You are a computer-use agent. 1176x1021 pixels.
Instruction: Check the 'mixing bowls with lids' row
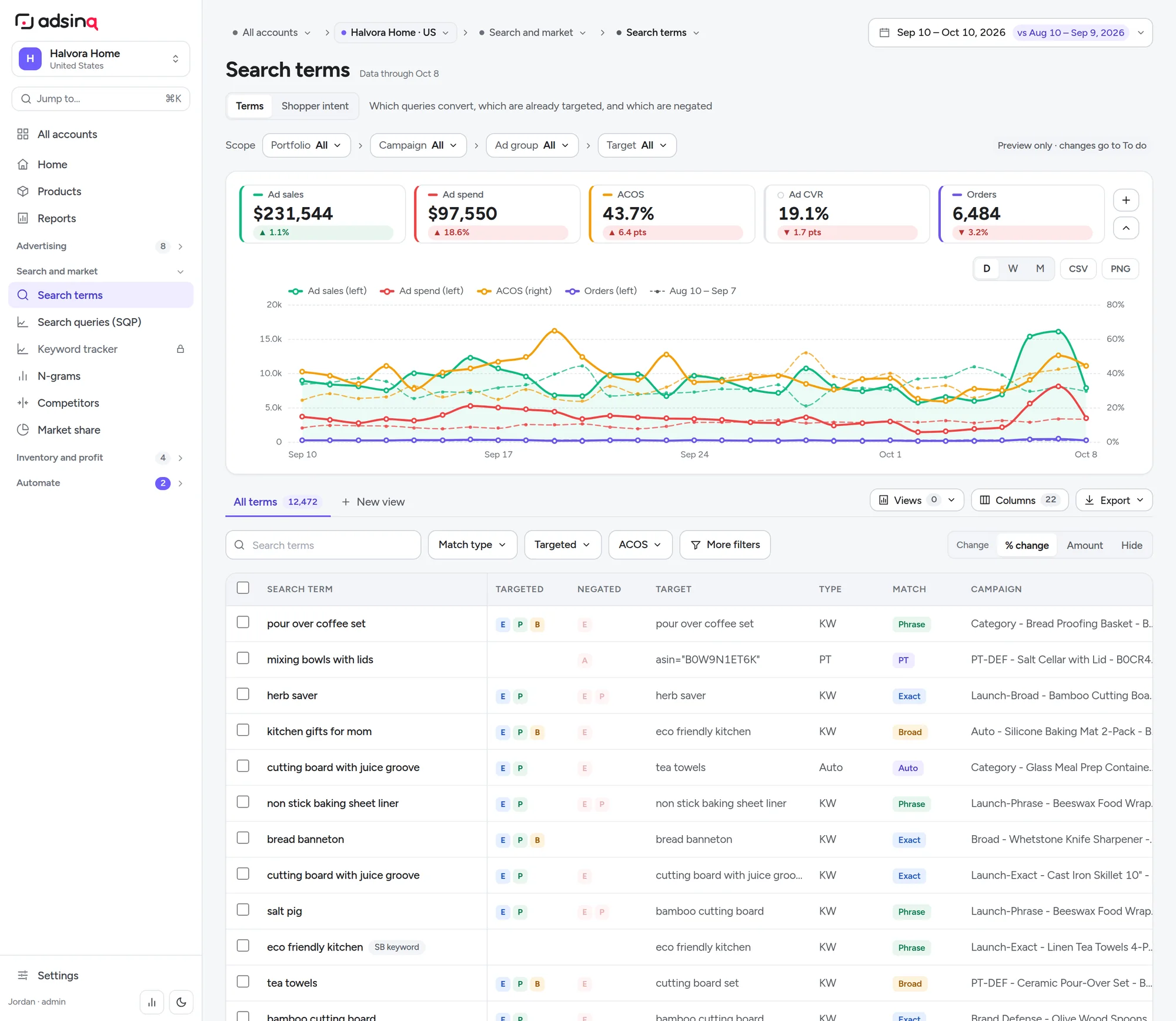coord(243,659)
